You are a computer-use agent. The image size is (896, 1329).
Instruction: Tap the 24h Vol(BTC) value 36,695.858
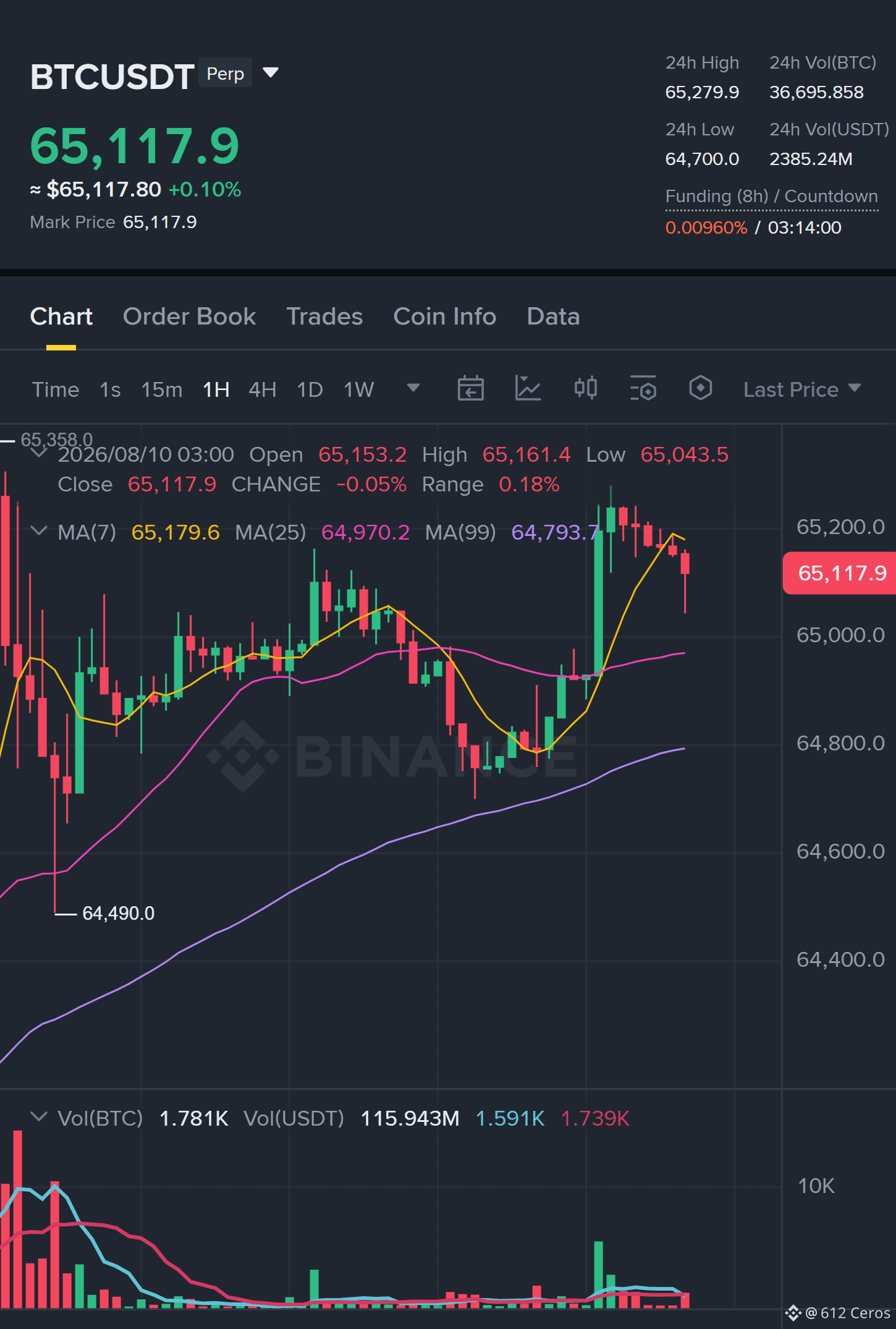coord(816,92)
